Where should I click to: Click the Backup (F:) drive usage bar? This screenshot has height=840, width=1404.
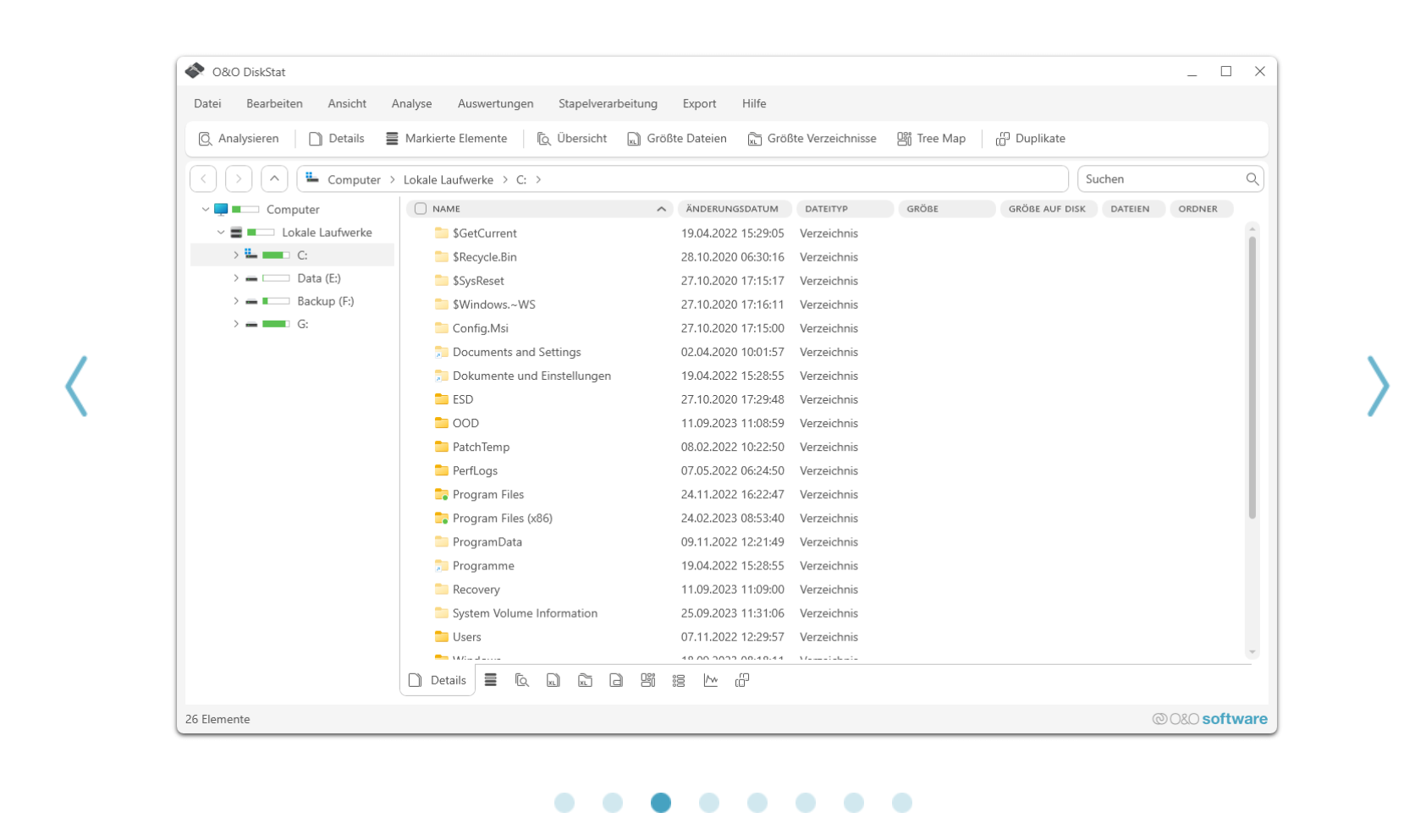click(276, 301)
